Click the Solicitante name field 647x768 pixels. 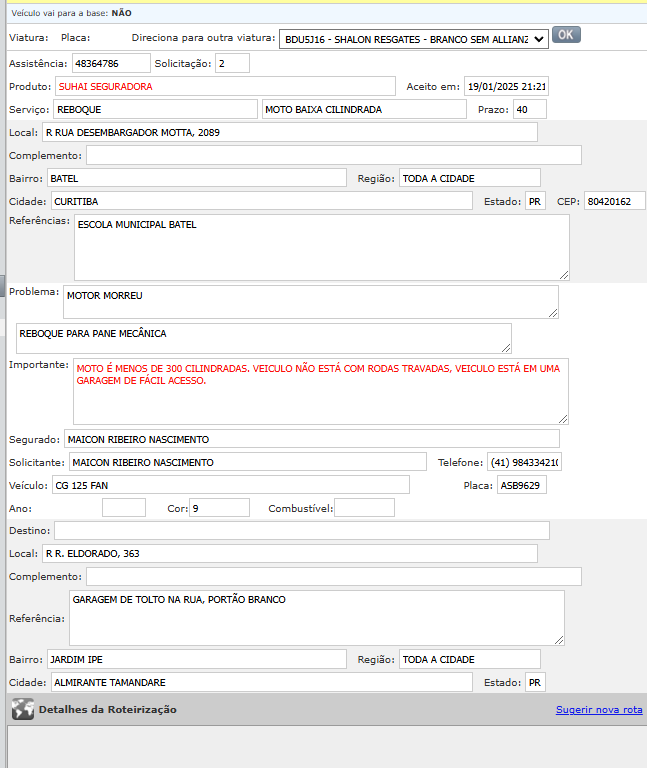click(x=247, y=462)
